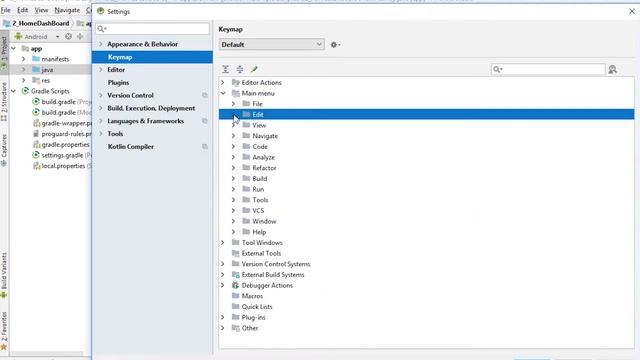Open the Navigate menu in main window
The image size is (640, 360).
tap(67, 10)
